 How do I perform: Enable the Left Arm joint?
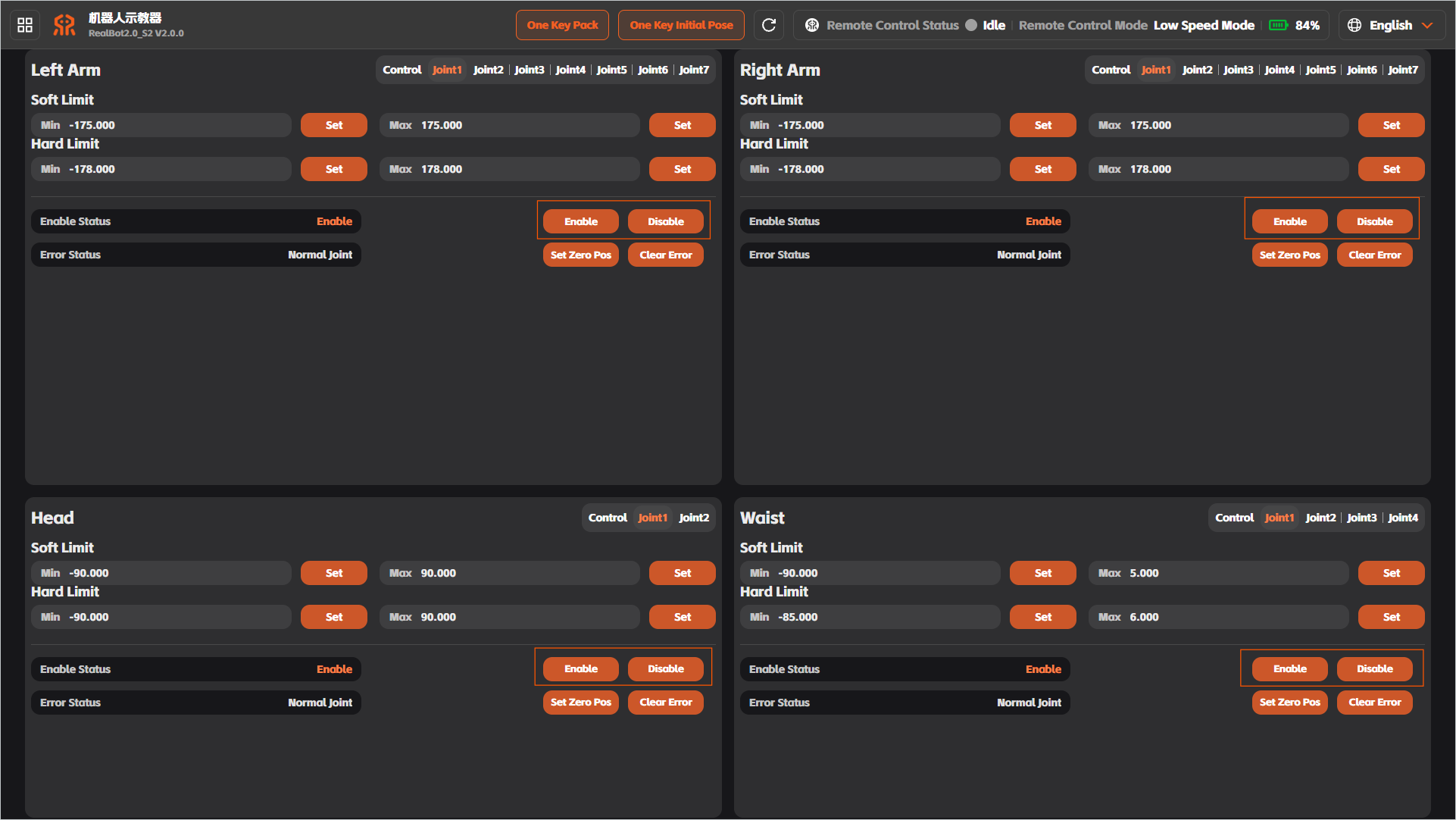[581, 221]
